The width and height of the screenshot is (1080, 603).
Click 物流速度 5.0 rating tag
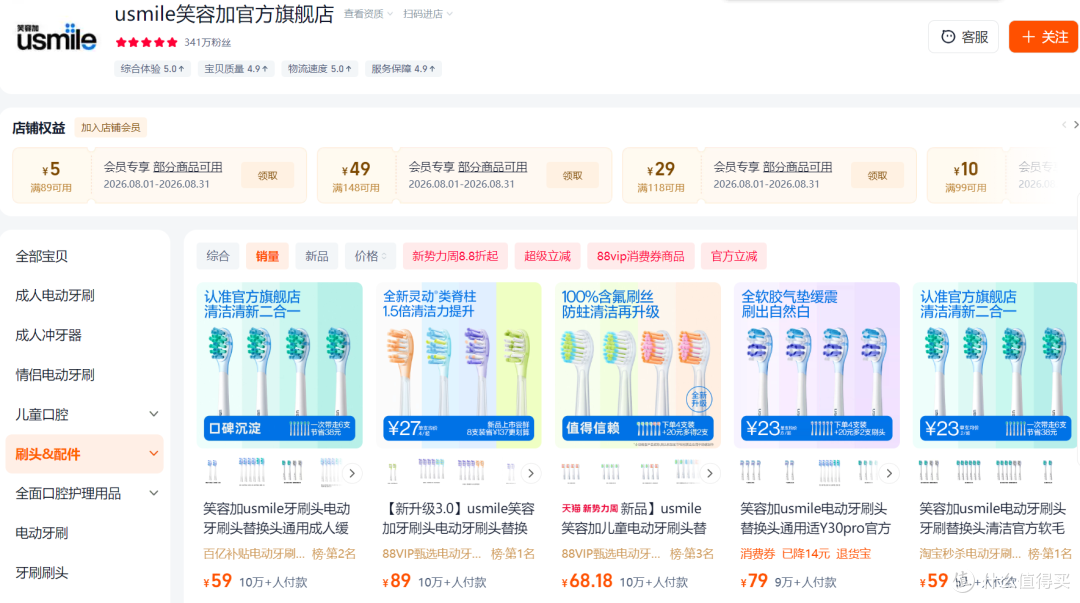(320, 69)
